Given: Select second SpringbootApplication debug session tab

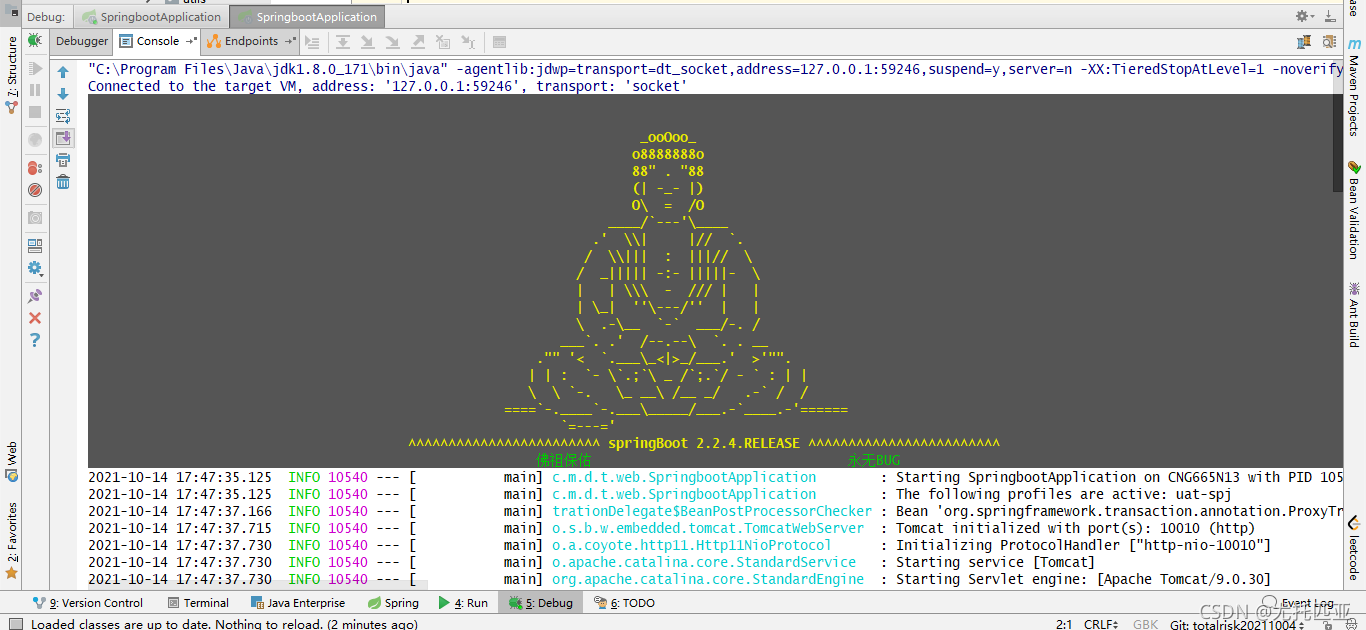Looking at the screenshot, I should tap(308, 17).
